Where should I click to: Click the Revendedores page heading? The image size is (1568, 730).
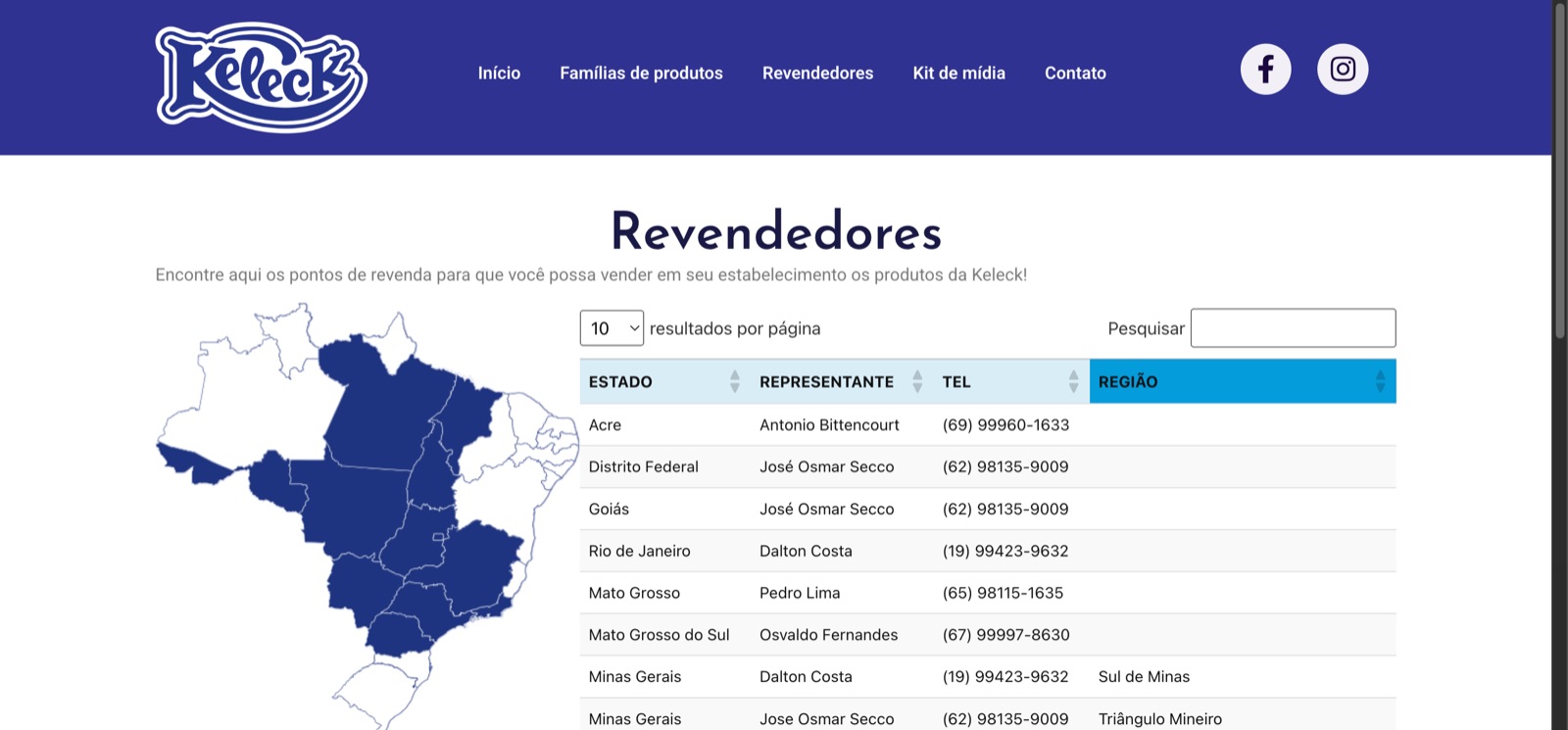[776, 231]
